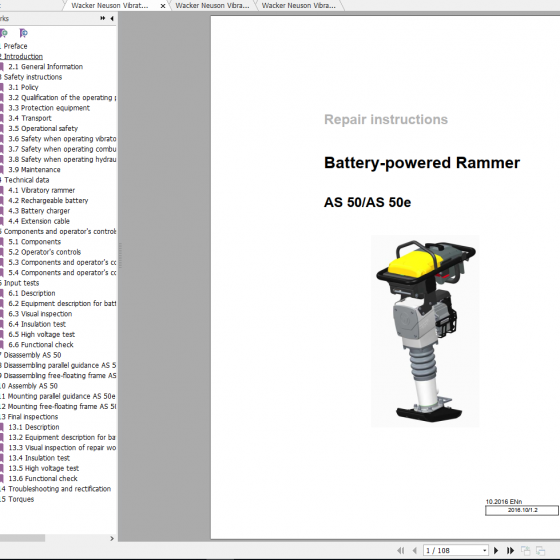
Task: Open bookmark 3.1 Policy
Action: 23,87
